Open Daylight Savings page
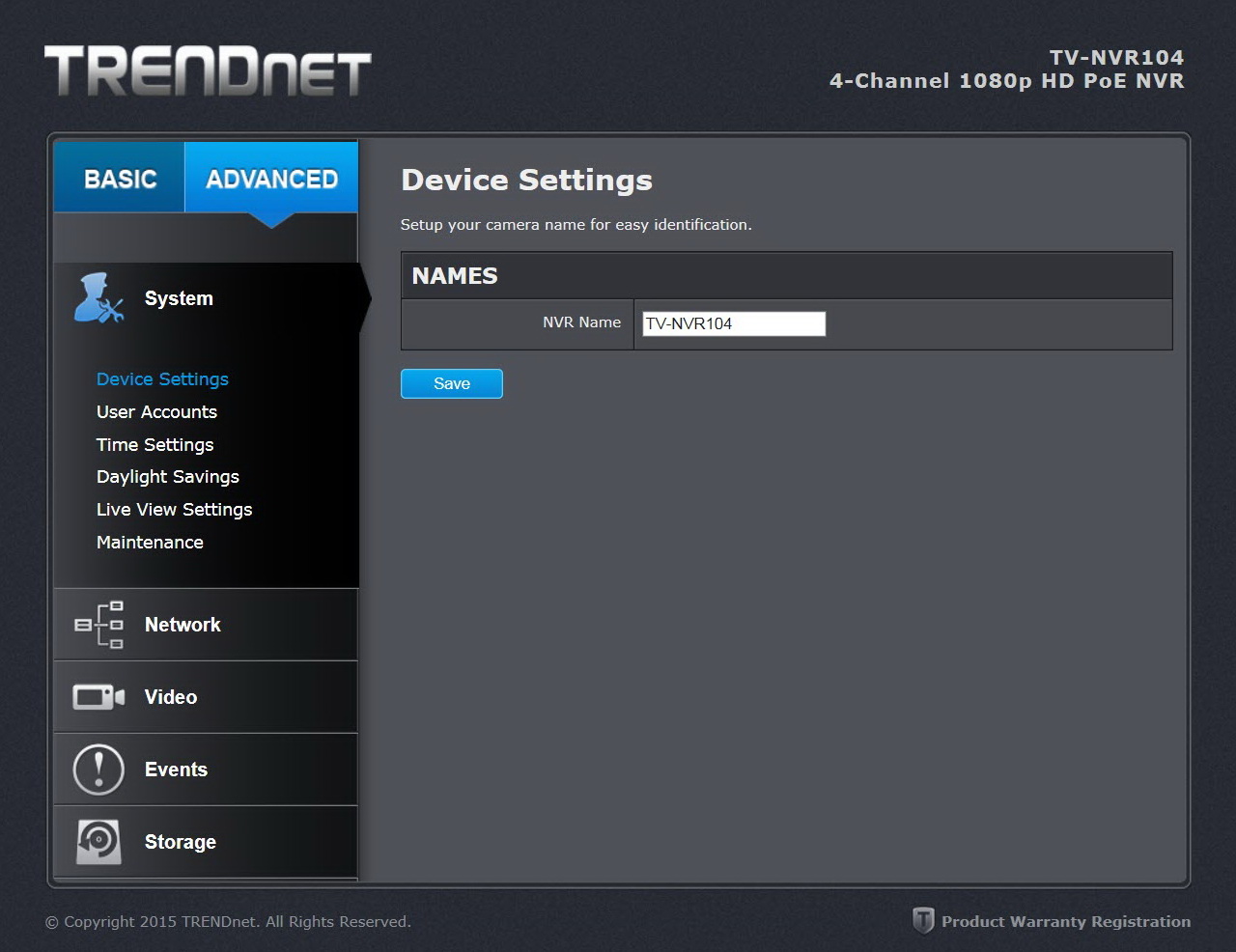 click(168, 477)
